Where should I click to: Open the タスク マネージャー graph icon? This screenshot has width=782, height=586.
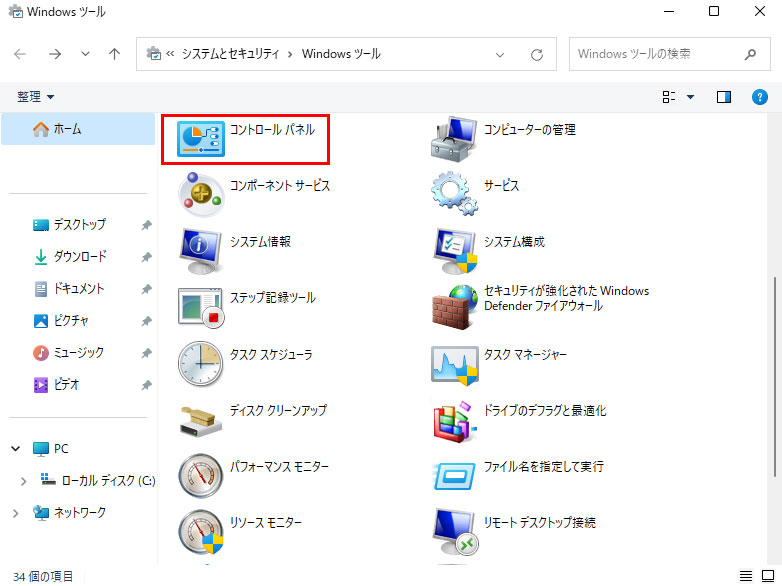pos(454,366)
